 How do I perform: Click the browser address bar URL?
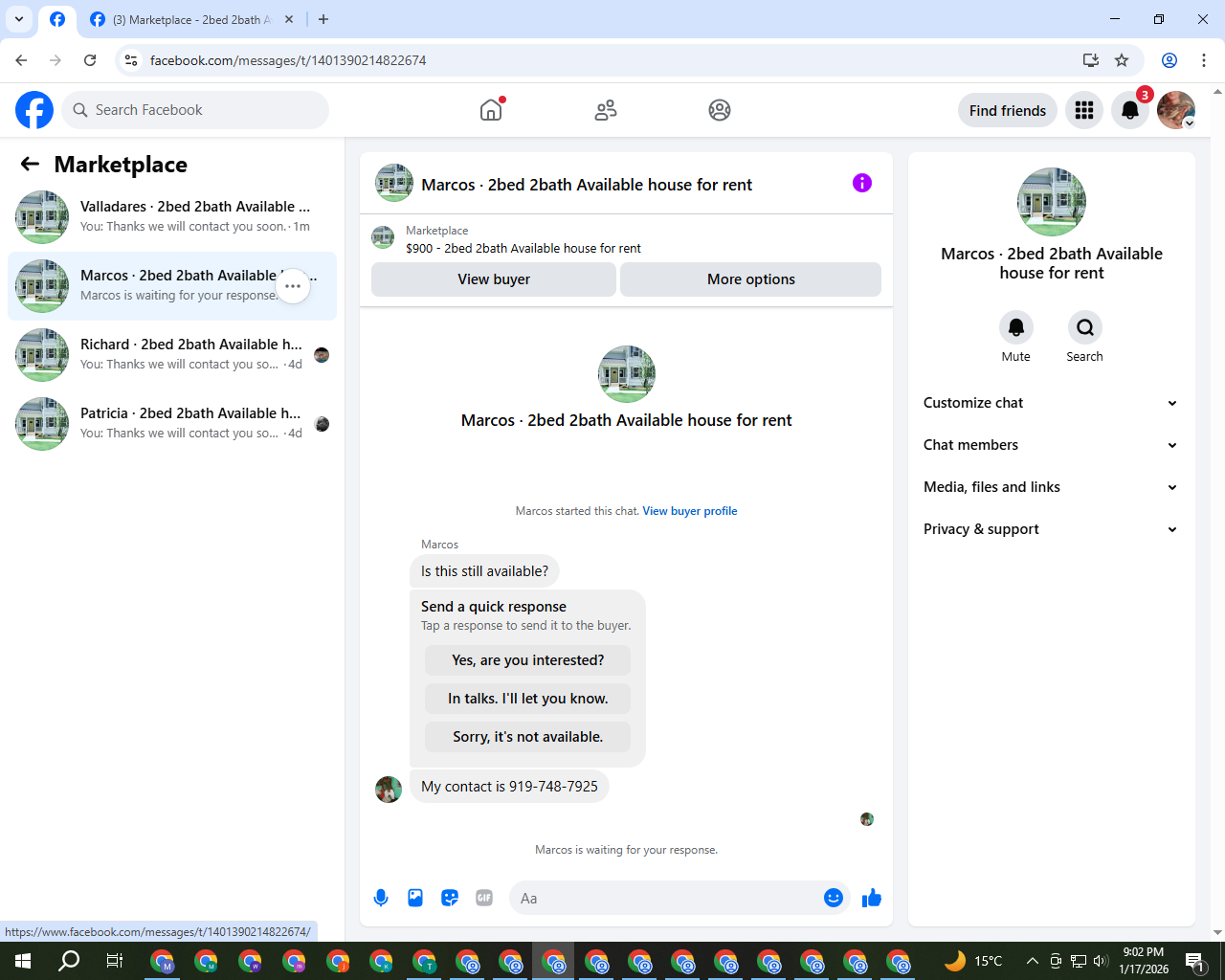(288, 60)
